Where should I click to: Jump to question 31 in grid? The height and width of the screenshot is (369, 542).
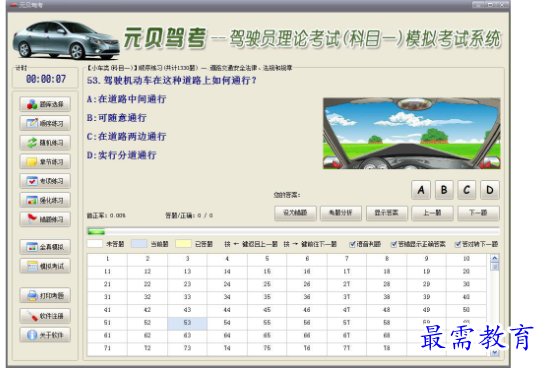coord(108,297)
